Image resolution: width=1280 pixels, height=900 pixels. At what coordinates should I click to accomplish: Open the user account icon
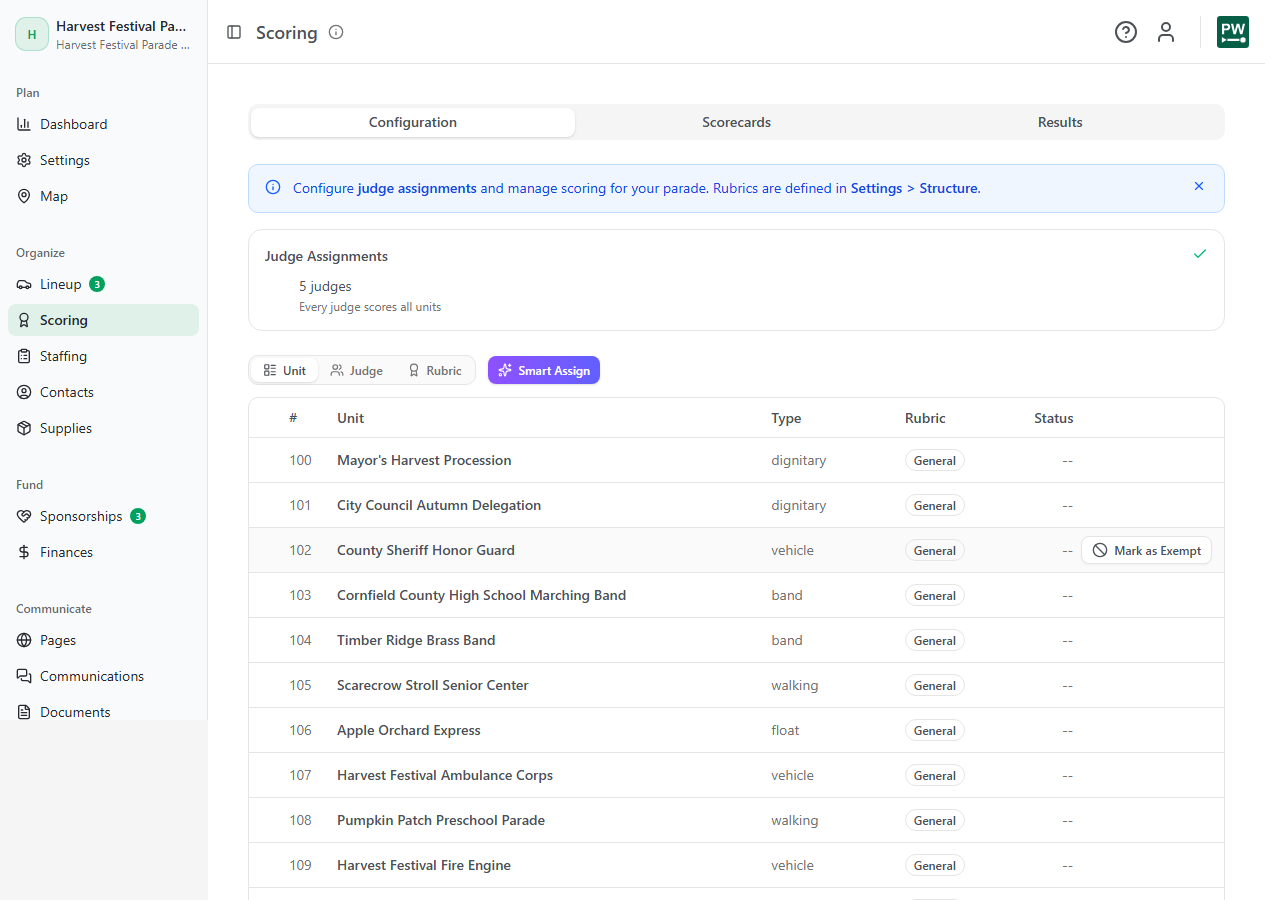pyautogui.click(x=1166, y=32)
